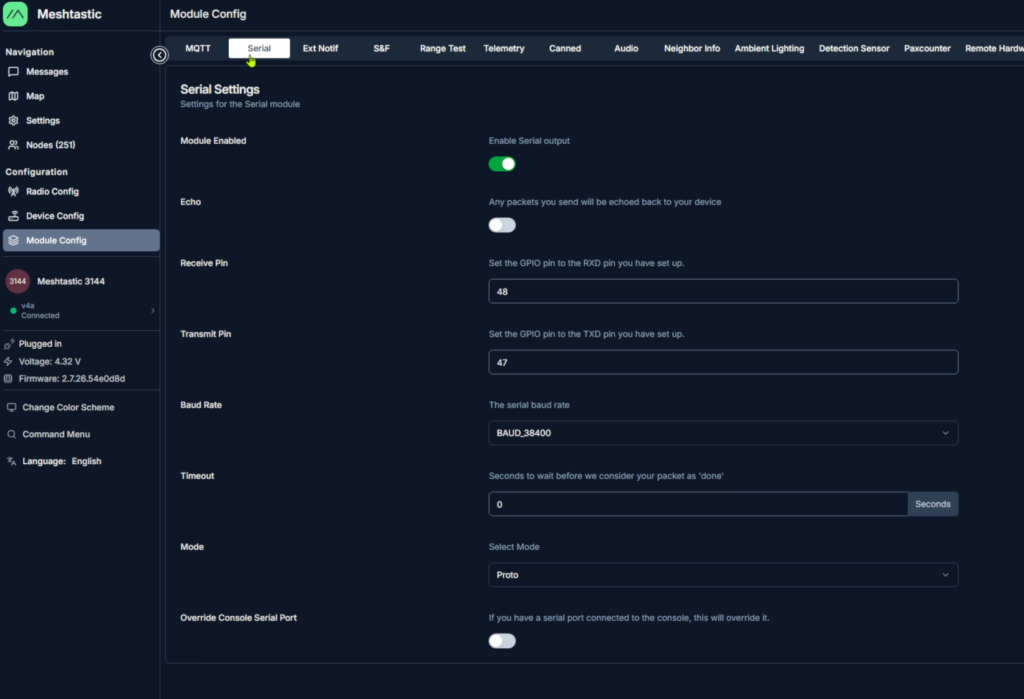Screen dimensions: 1024x699
Task: Click the Firmware: 2.7.26.54e0d8d text
Action: click(x=72, y=378)
